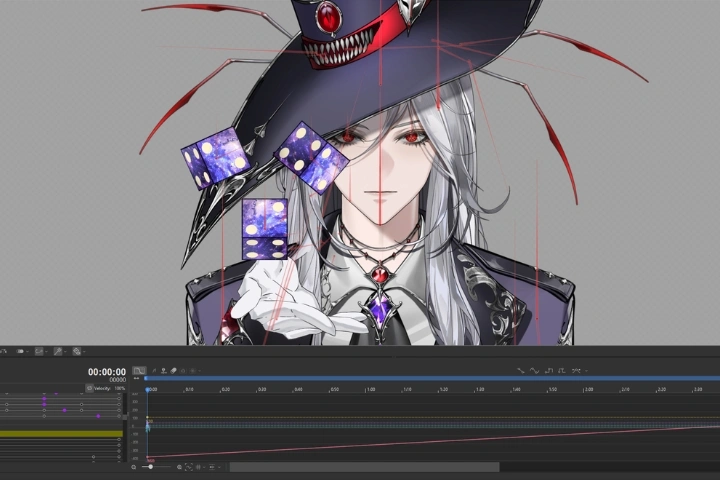Click the graph-curve icon in top toolbar
720x480 pixels.
click(39, 351)
